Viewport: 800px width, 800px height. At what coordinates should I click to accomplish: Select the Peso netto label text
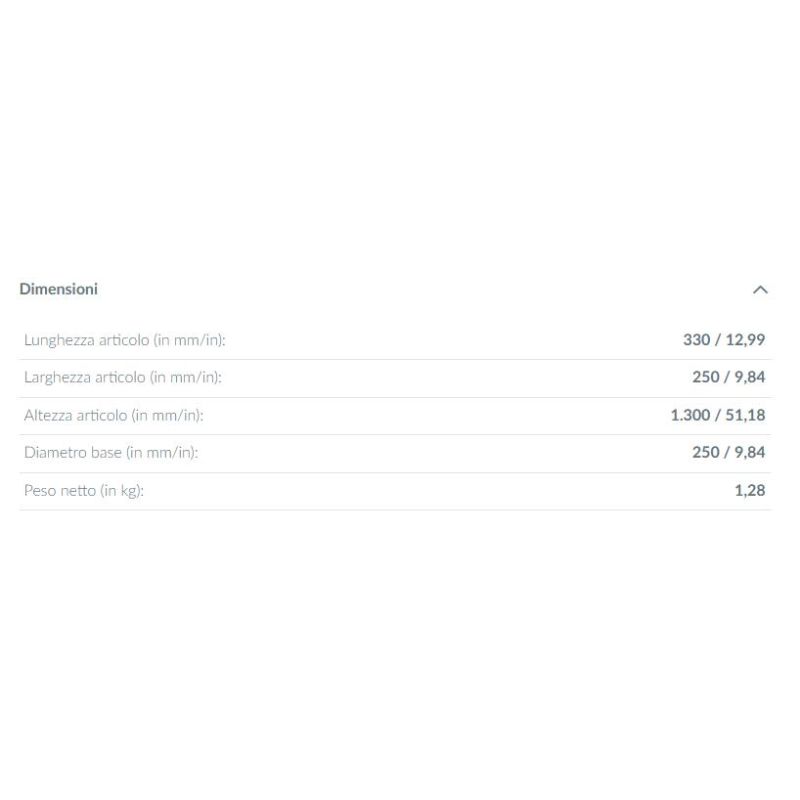point(59,491)
